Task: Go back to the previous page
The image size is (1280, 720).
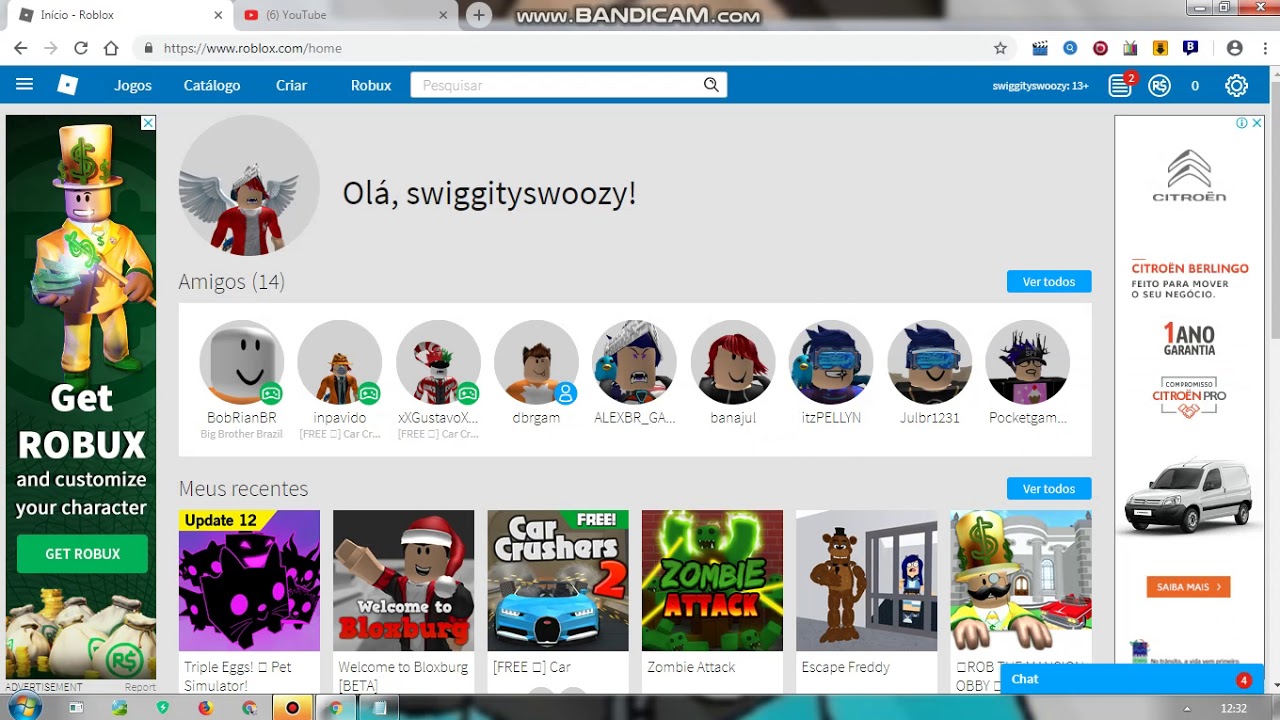Action: 20,48
